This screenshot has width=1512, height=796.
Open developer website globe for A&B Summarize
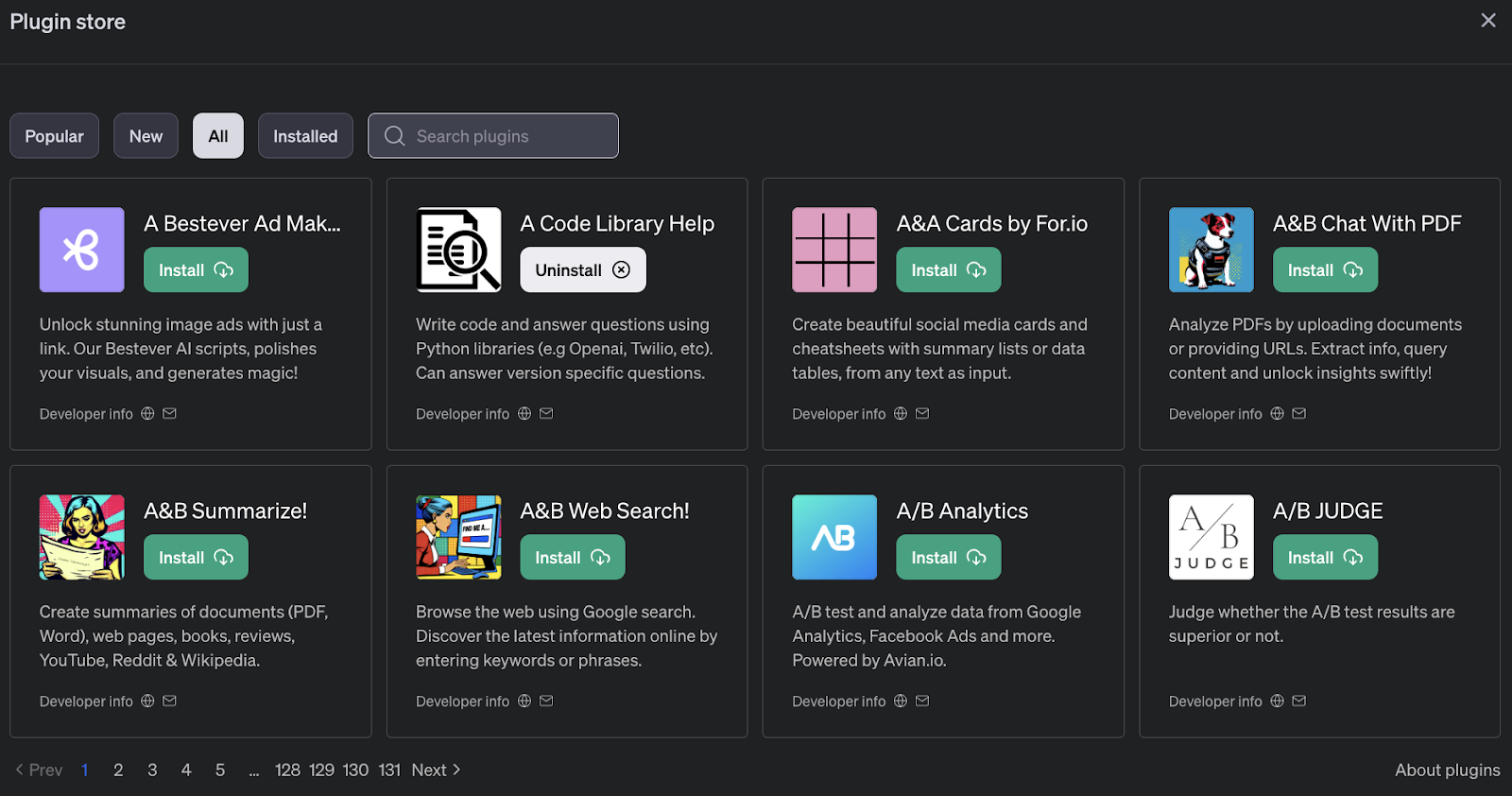[x=147, y=701]
